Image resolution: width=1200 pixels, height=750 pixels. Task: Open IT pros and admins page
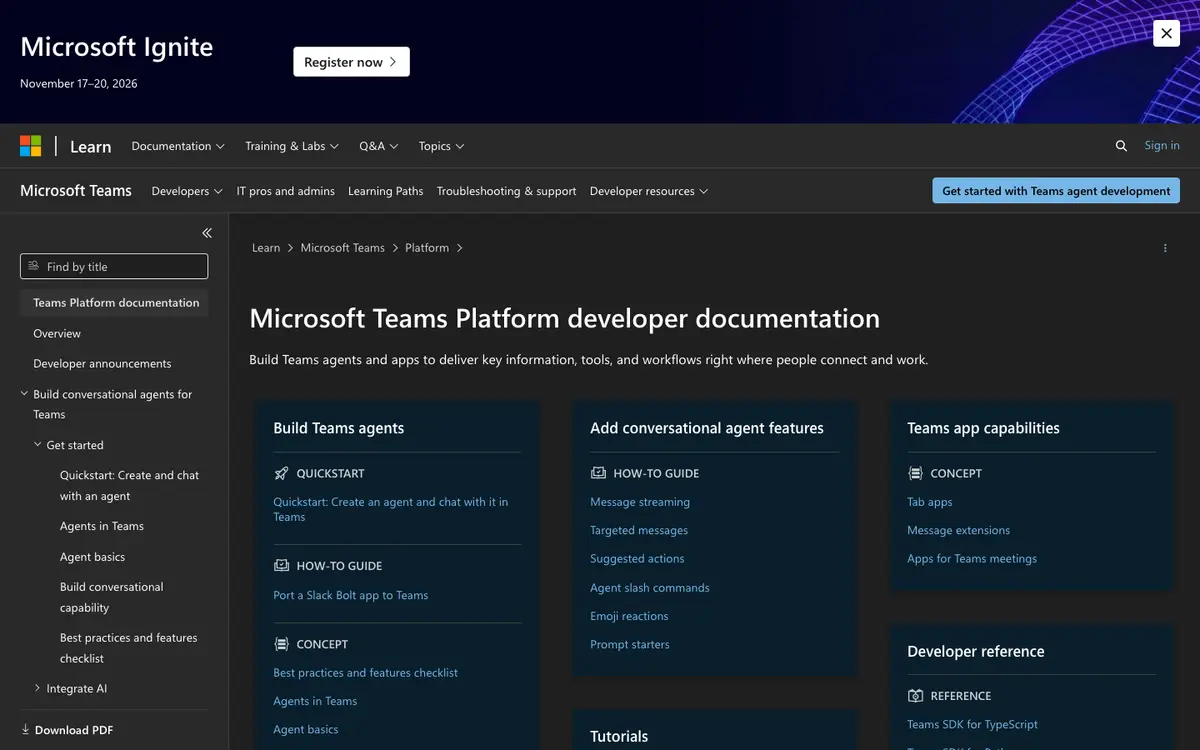(286, 191)
